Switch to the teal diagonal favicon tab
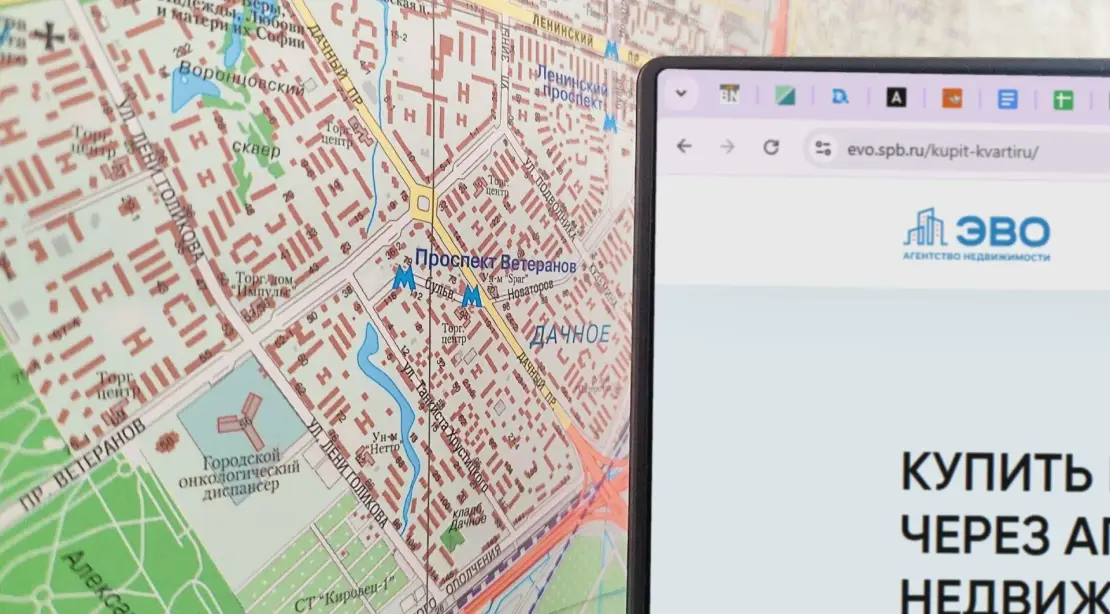Viewport: 1110px width, 614px height. click(784, 95)
